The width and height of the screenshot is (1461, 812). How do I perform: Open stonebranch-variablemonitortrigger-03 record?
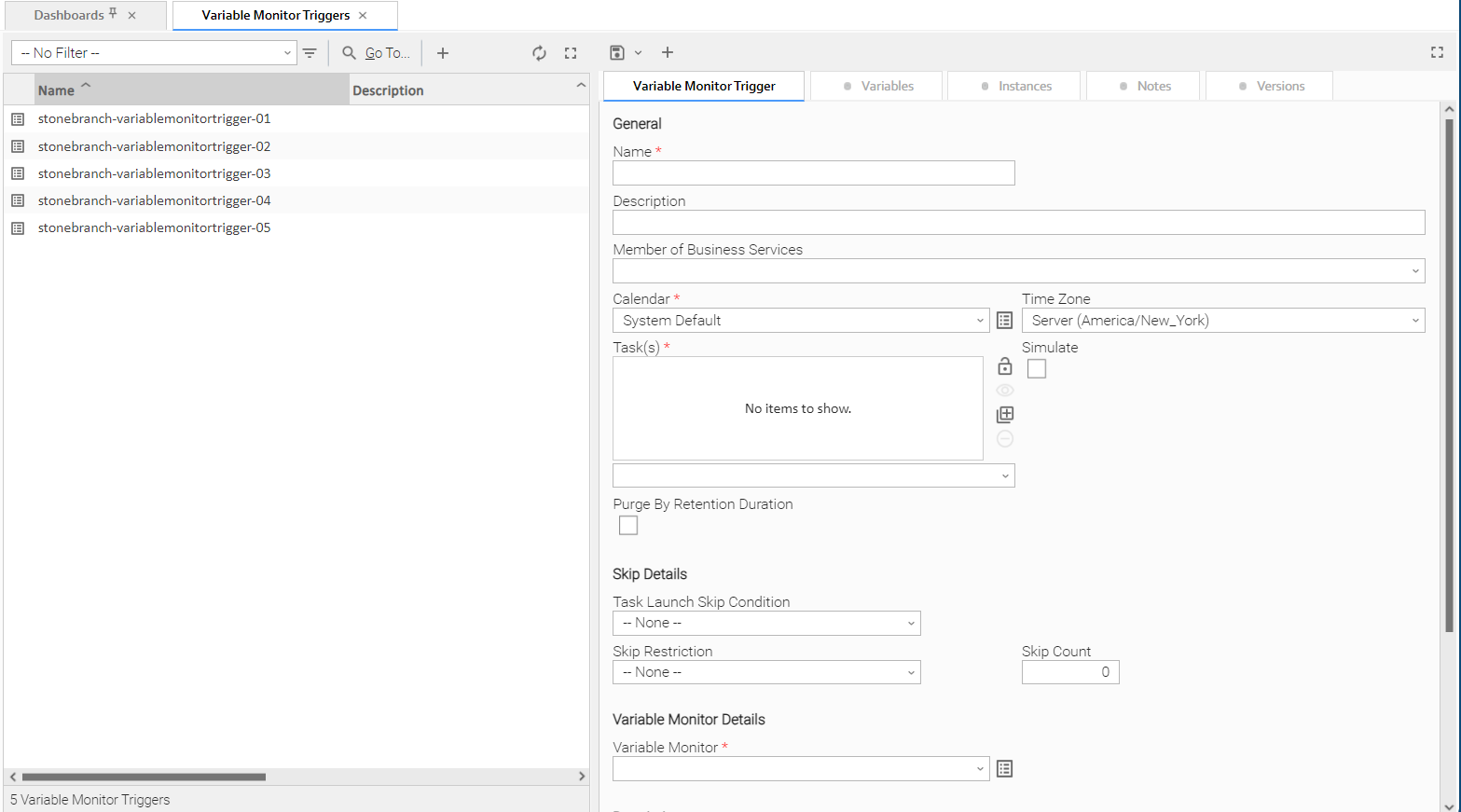pyautogui.click(x=154, y=173)
